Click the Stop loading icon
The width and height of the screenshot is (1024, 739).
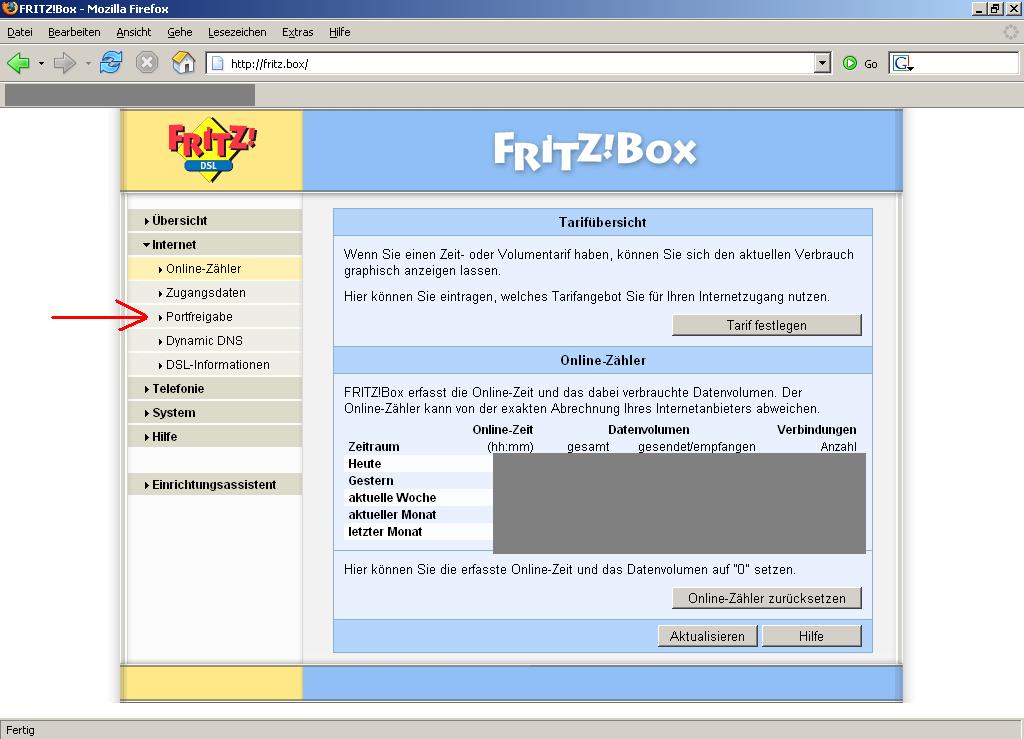[147, 63]
